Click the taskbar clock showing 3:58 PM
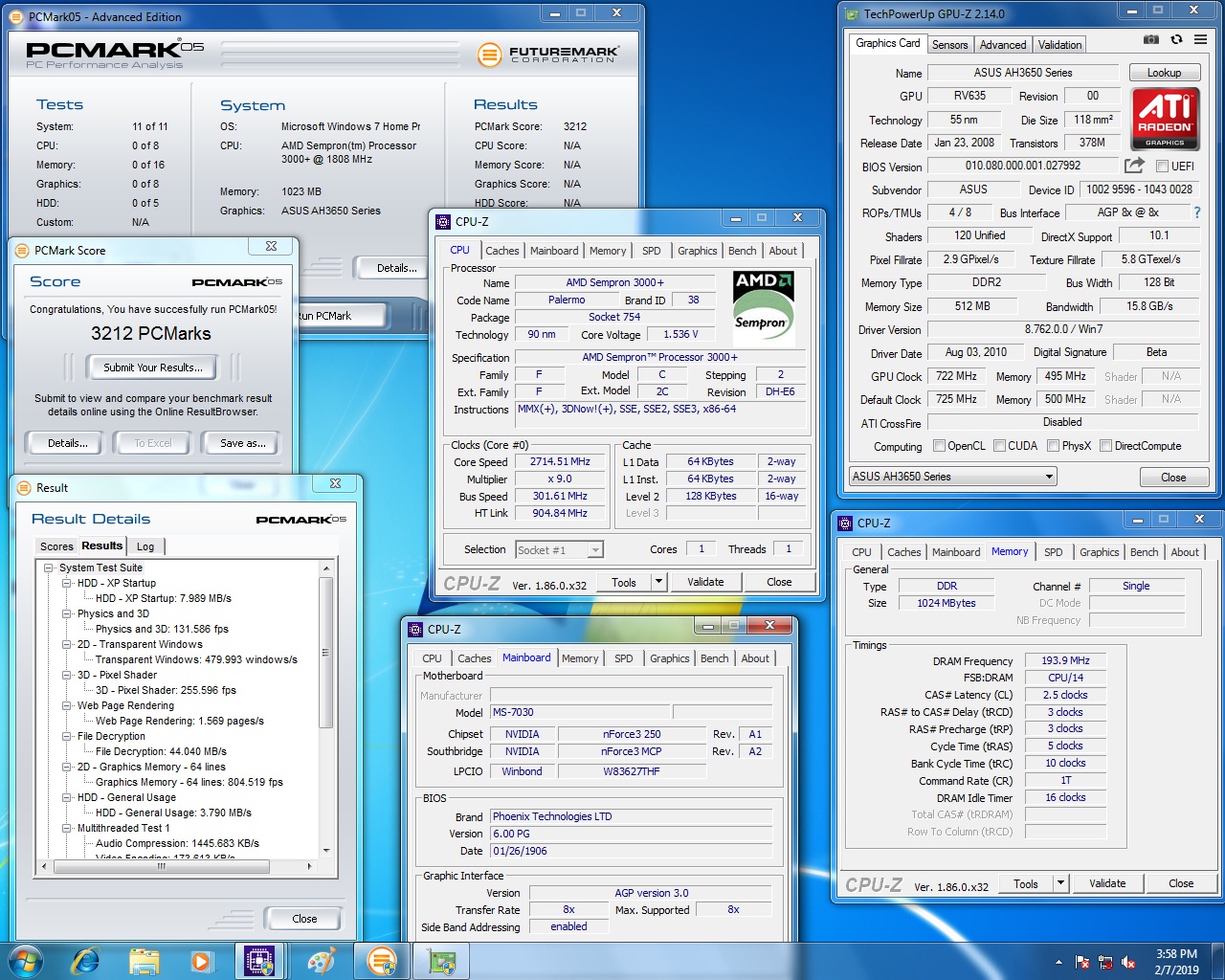1225x980 pixels. 1176,962
